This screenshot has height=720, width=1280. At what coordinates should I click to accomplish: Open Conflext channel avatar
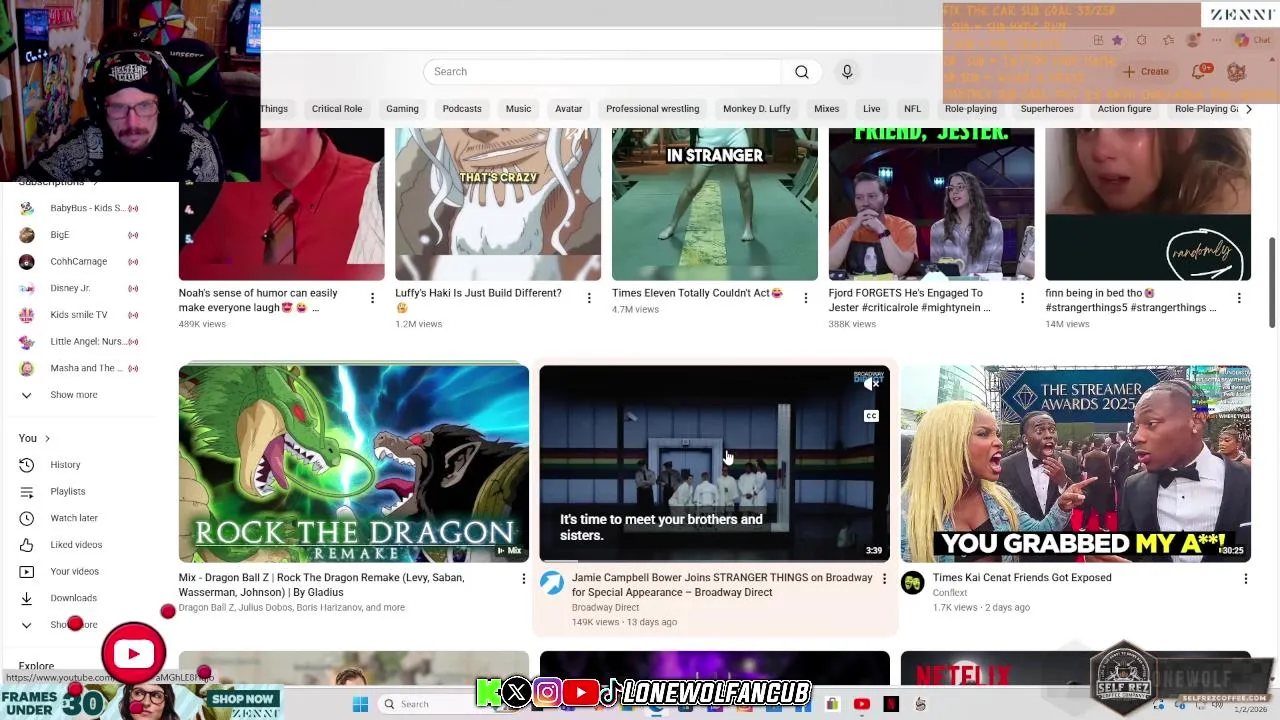point(912,583)
